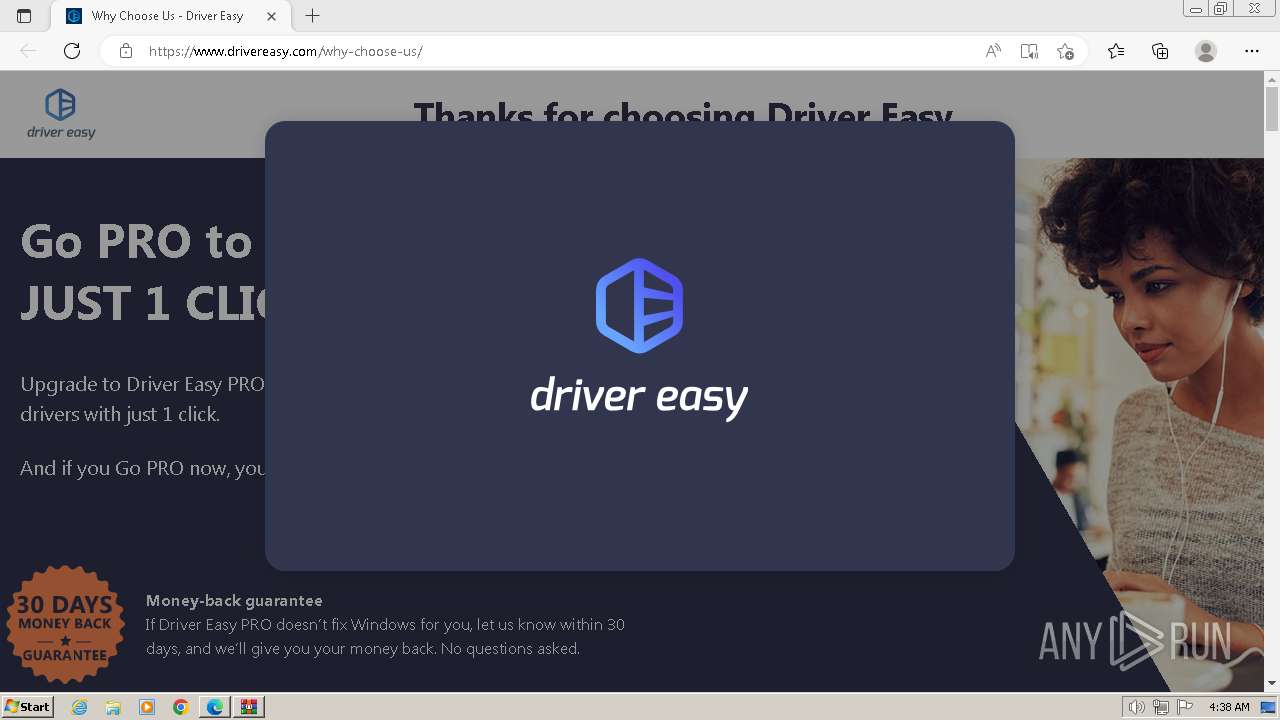Screen dimensions: 1280x720
Task: Open tab actions menu at top-left
Action: (24, 16)
